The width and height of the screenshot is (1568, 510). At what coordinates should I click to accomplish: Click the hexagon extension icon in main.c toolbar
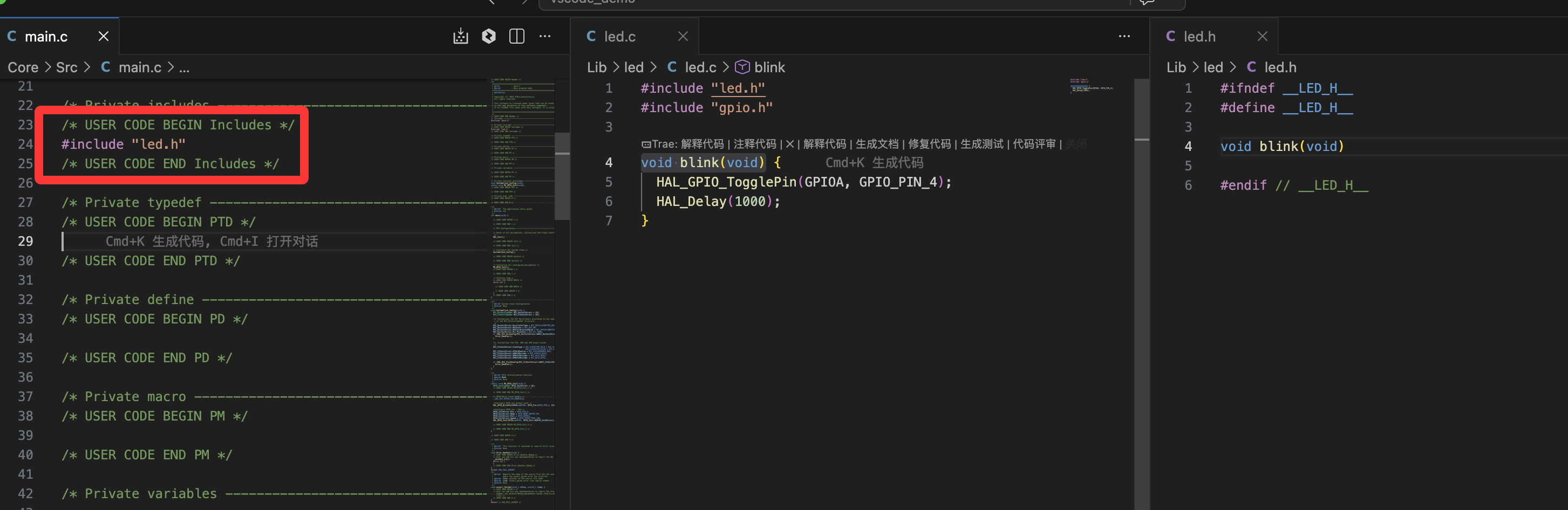click(489, 37)
